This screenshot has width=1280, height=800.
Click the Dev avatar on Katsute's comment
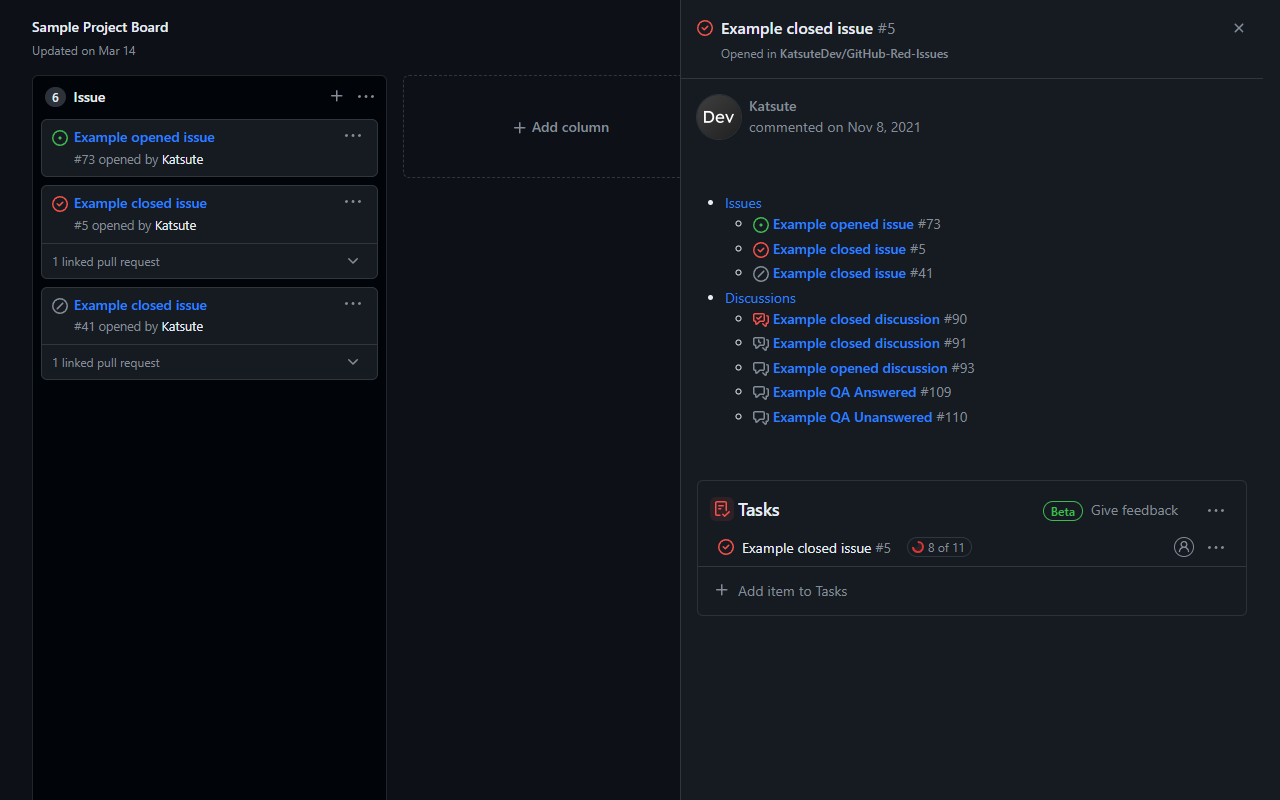[x=718, y=117]
